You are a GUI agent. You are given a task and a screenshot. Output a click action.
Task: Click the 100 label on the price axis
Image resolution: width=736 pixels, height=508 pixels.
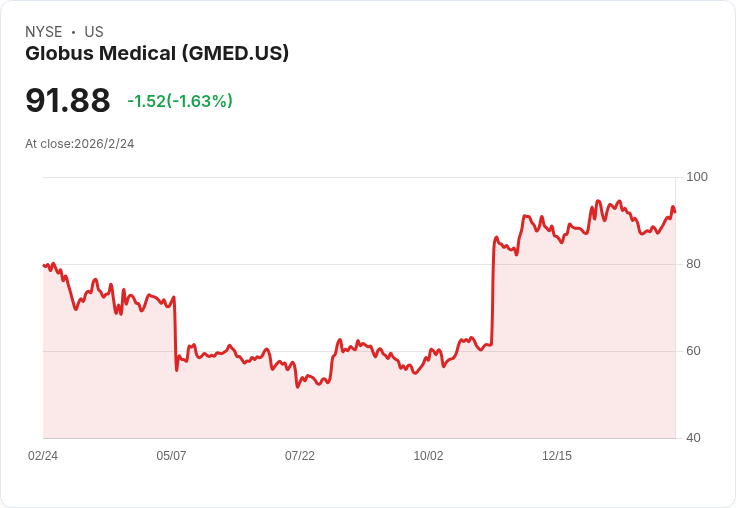pyautogui.click(x=697, y=177)
